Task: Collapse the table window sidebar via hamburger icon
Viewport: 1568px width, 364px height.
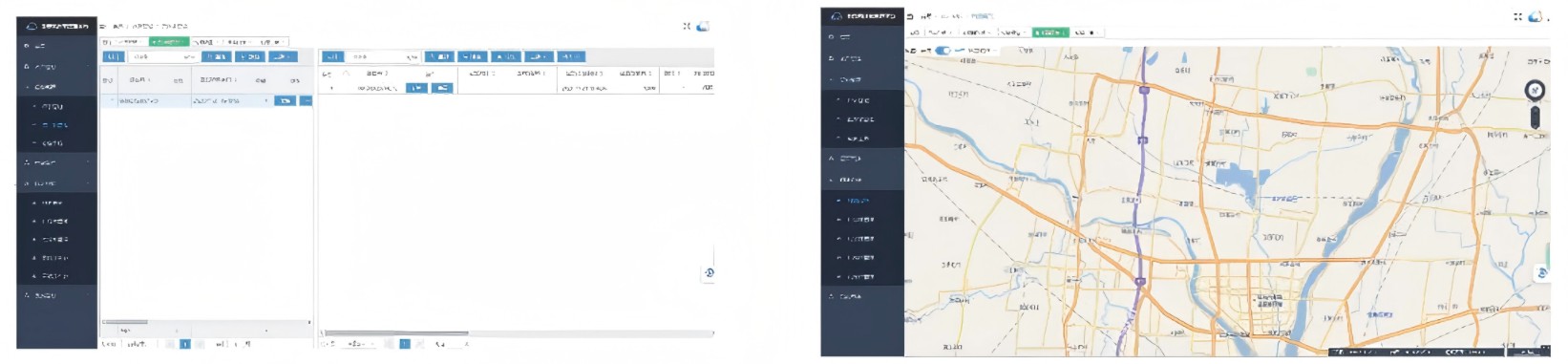Action: pos(103,26)
